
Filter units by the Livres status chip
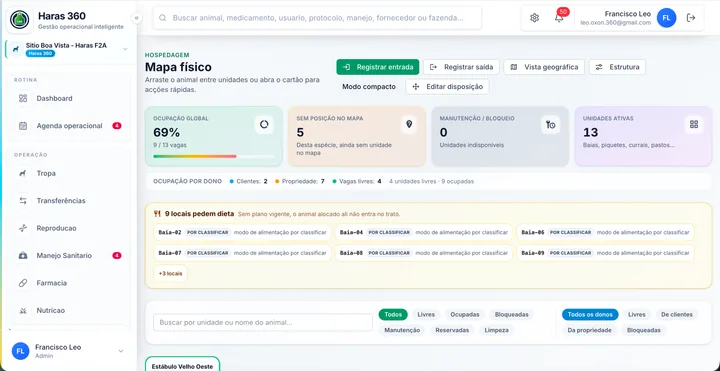pyautogui.click(x=426, y=315)
